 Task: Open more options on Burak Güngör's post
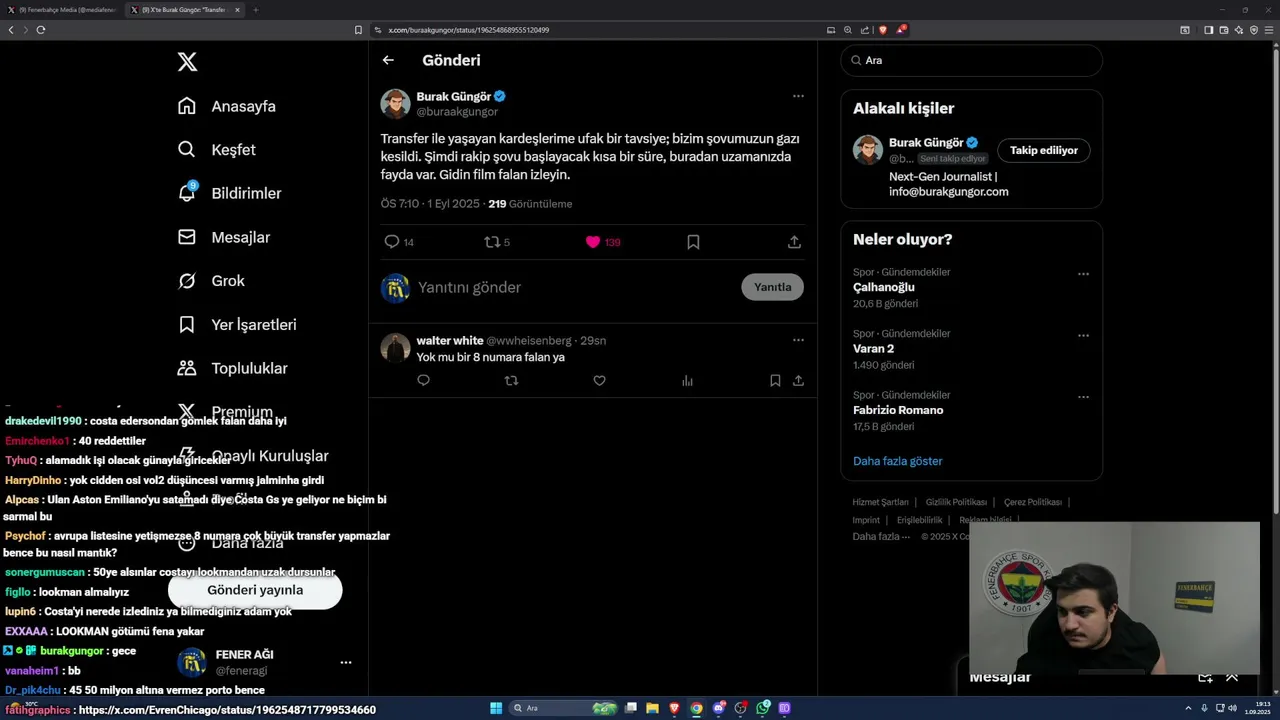(x=798, y=96)
